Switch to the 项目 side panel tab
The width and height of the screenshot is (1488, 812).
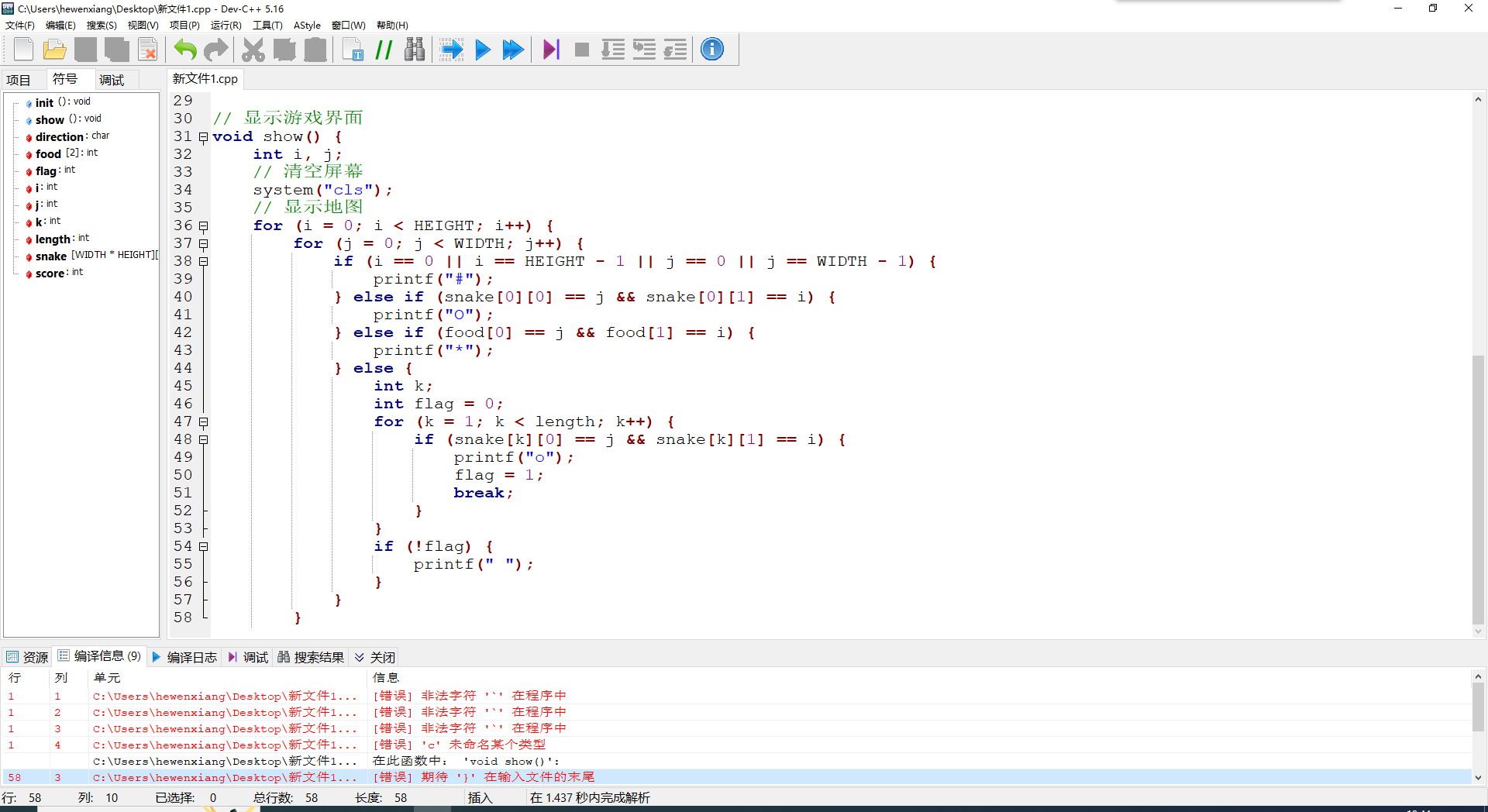19,80
